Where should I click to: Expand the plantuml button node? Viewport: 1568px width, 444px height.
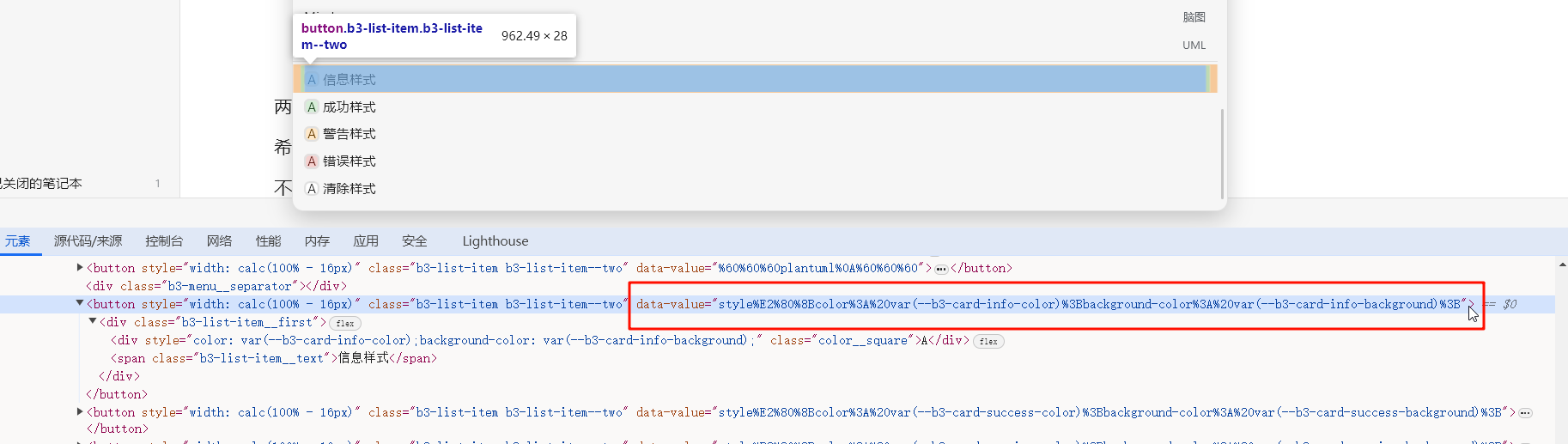80,268
